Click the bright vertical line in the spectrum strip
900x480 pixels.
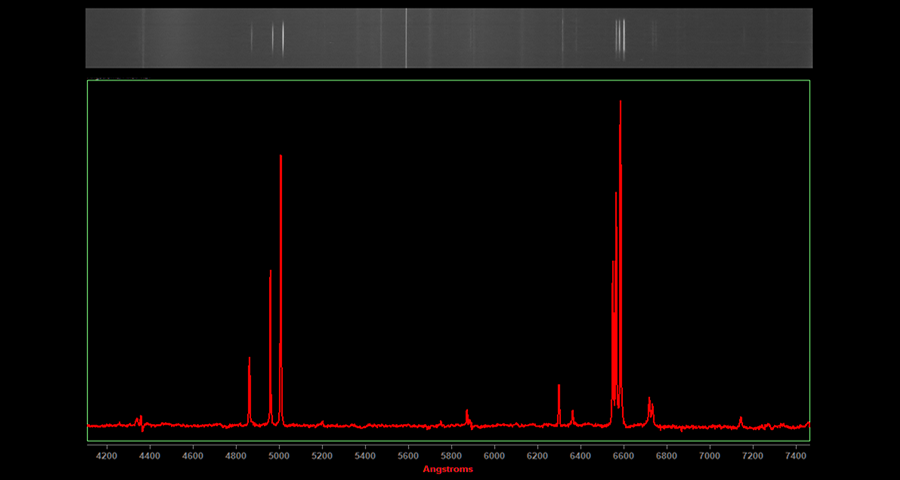[x=406, y=38]
